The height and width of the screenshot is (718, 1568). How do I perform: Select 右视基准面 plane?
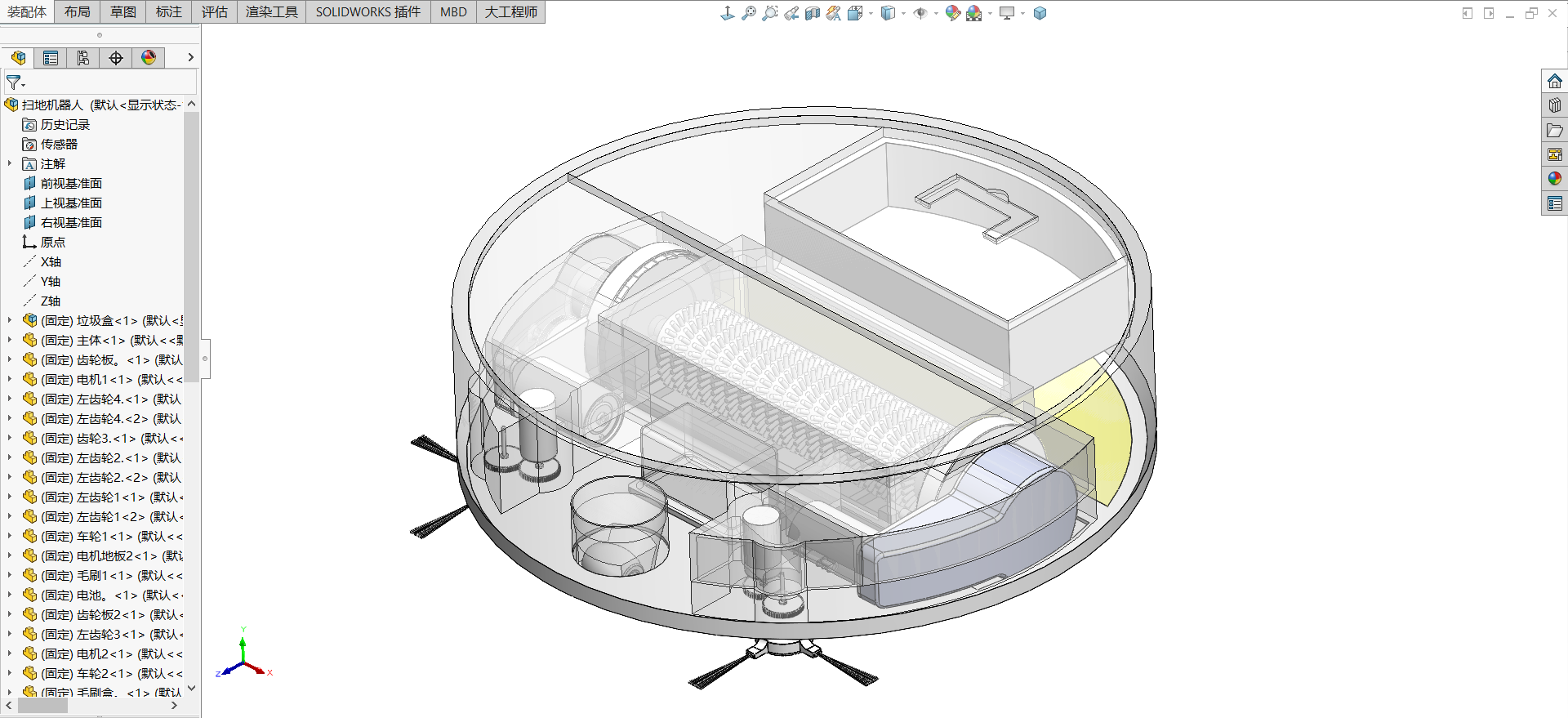pos(63,222)
